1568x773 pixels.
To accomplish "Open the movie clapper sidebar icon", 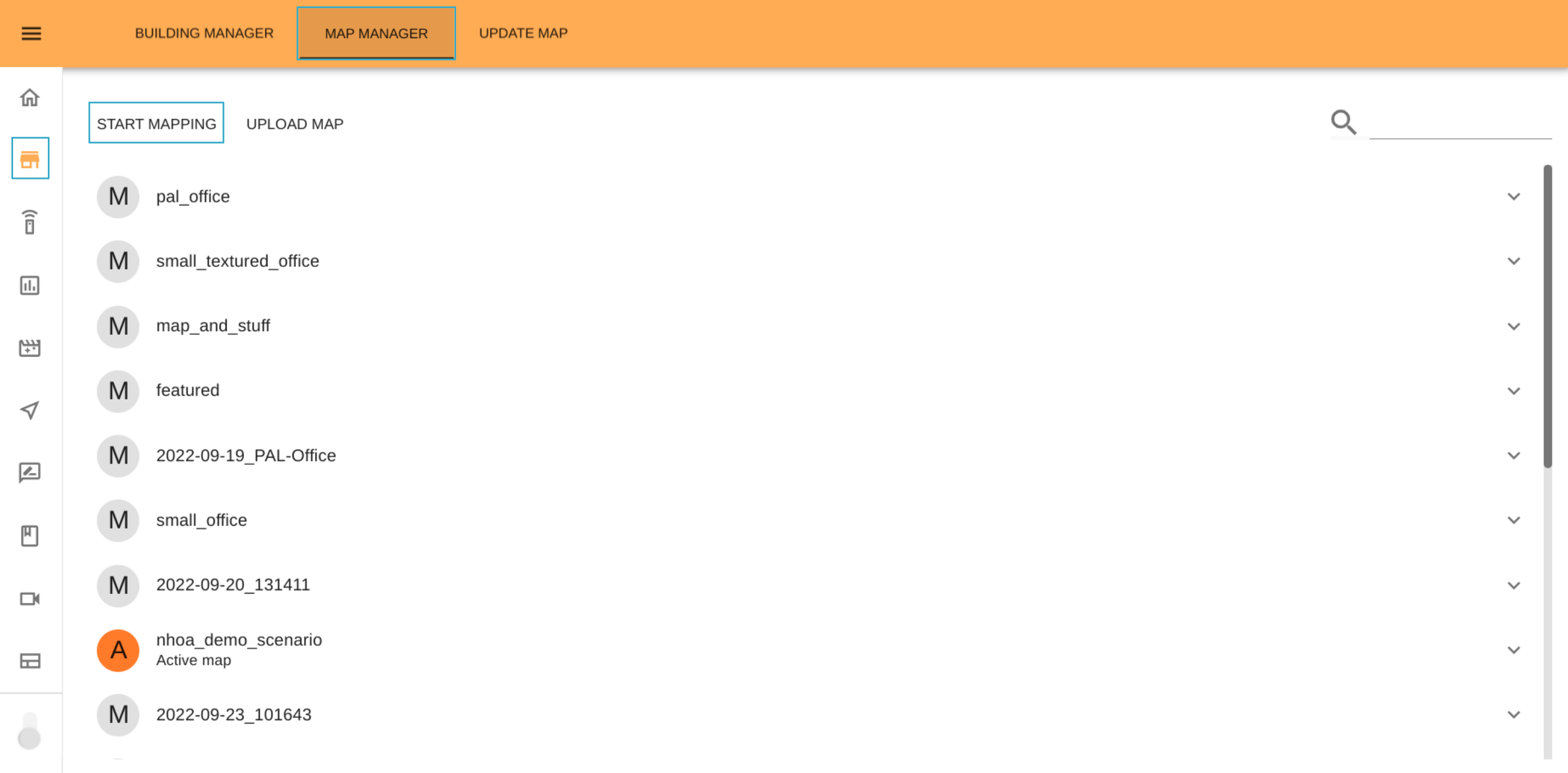I will tap(30, 348).
